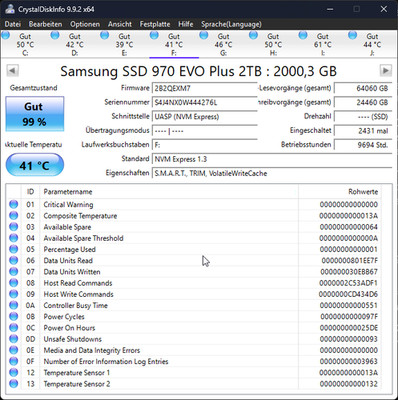Click the status icon for Composite Temperature
The width and height of the screenshot is (398, 400).
[x=14, y=216]
